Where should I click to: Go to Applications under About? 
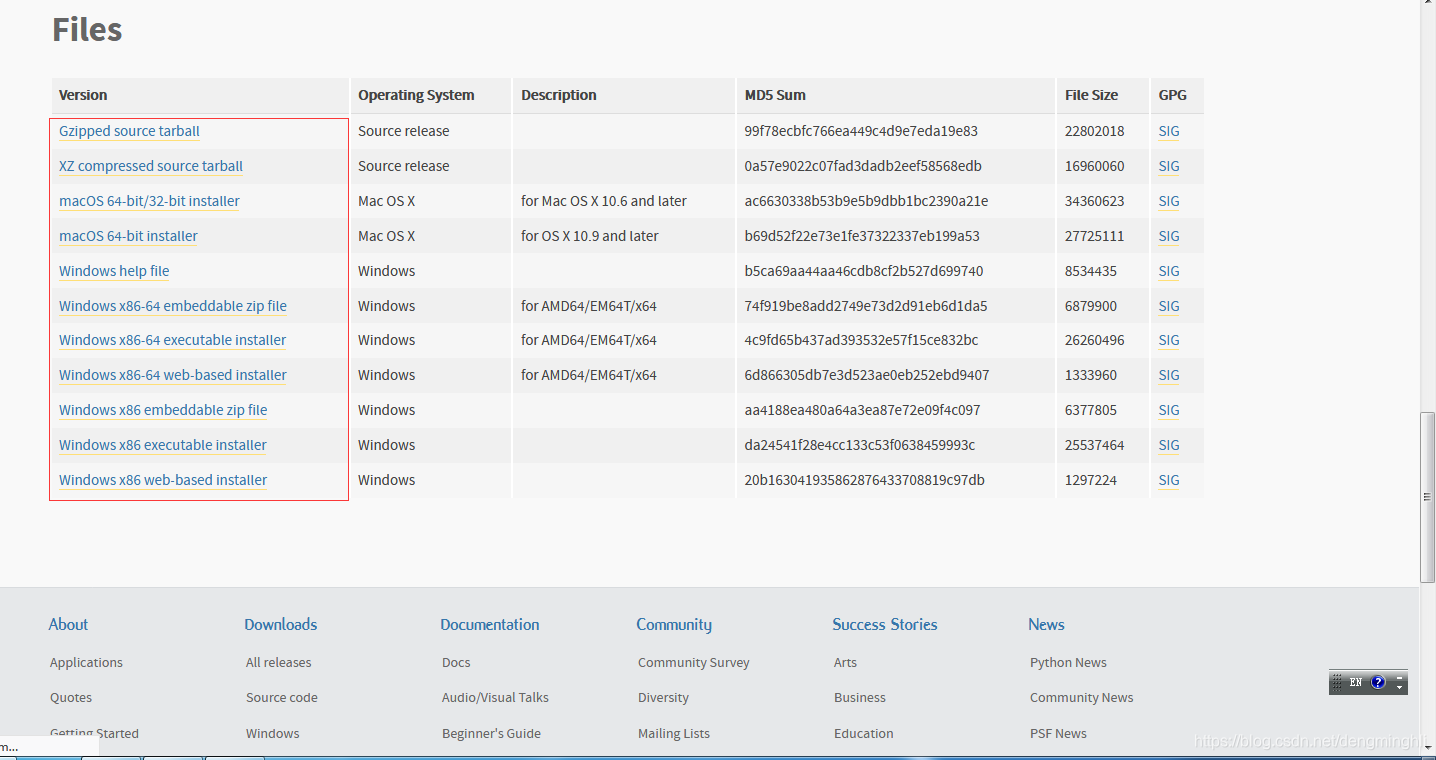pyautogui.click(x=86, y=662)
